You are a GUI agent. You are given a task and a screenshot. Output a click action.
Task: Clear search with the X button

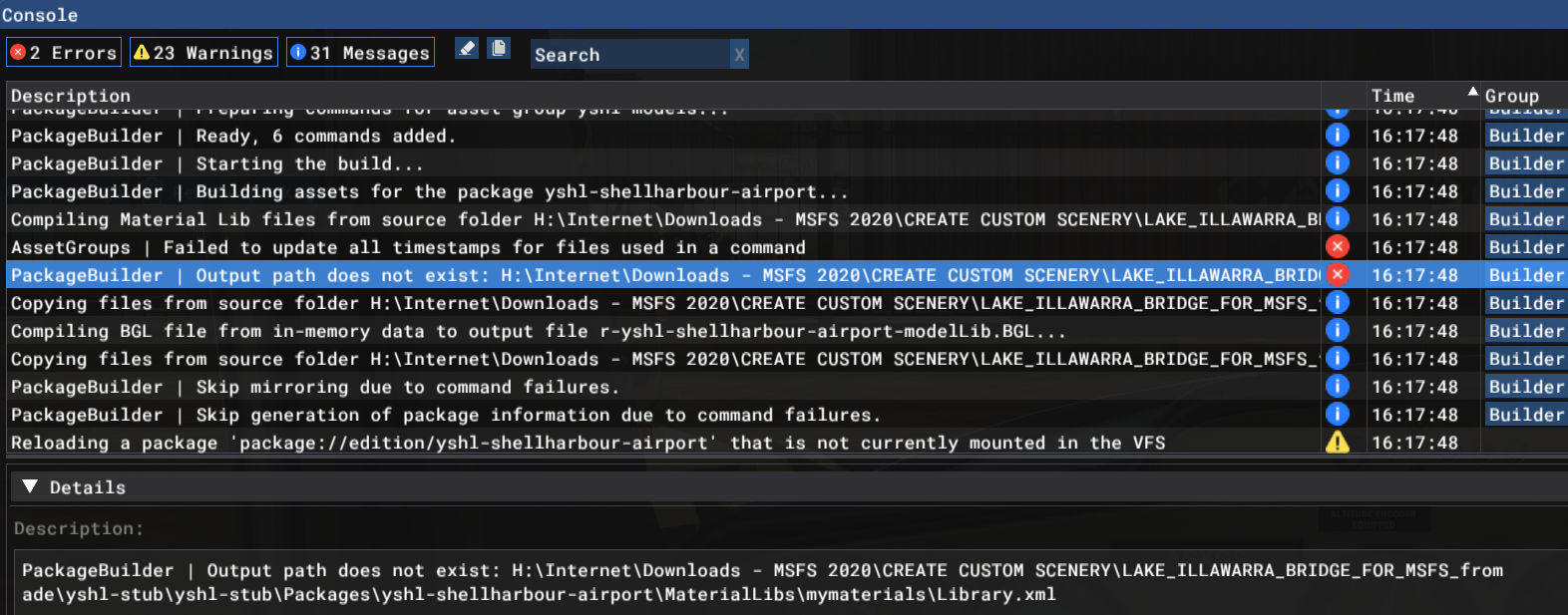point(739,55)
